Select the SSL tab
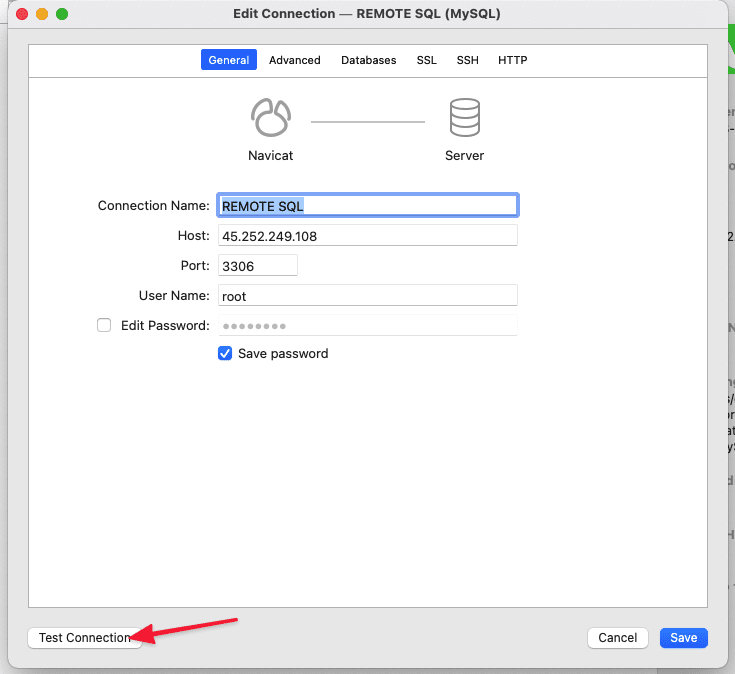This screenshot has height=674, width=735. pos(426,60)
